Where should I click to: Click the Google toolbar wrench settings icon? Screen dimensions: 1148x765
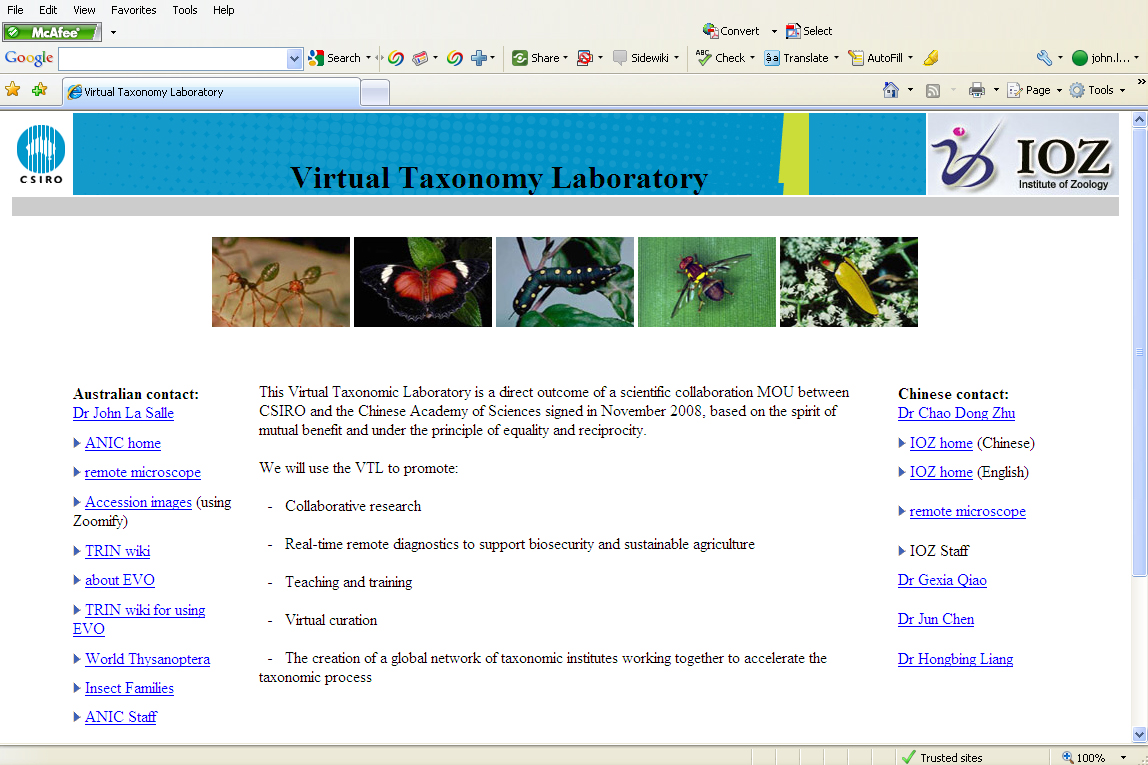point(1043,58)
